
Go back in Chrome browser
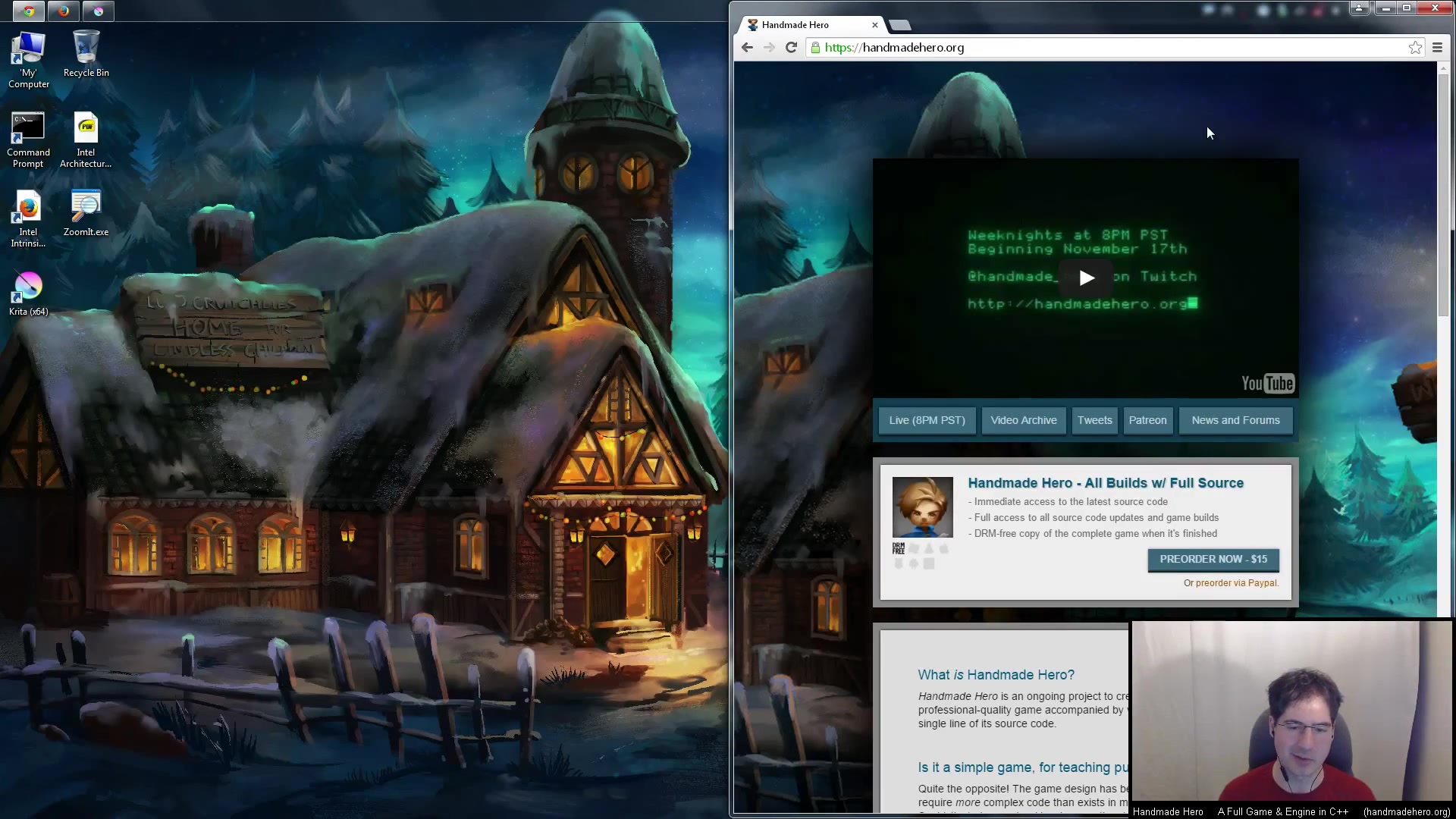click(x=747, y=47)
